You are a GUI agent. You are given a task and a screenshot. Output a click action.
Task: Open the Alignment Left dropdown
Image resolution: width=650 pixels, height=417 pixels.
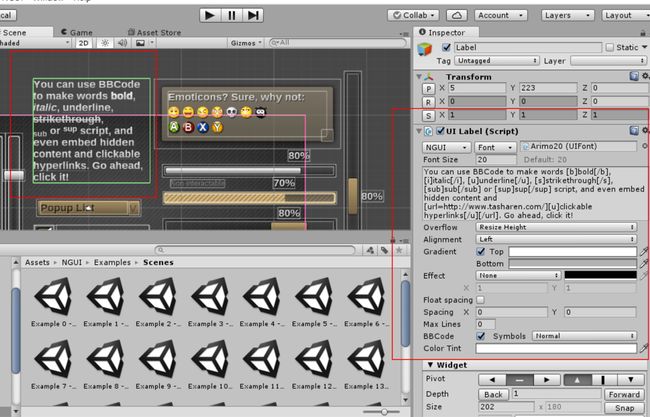coord(556,239)
